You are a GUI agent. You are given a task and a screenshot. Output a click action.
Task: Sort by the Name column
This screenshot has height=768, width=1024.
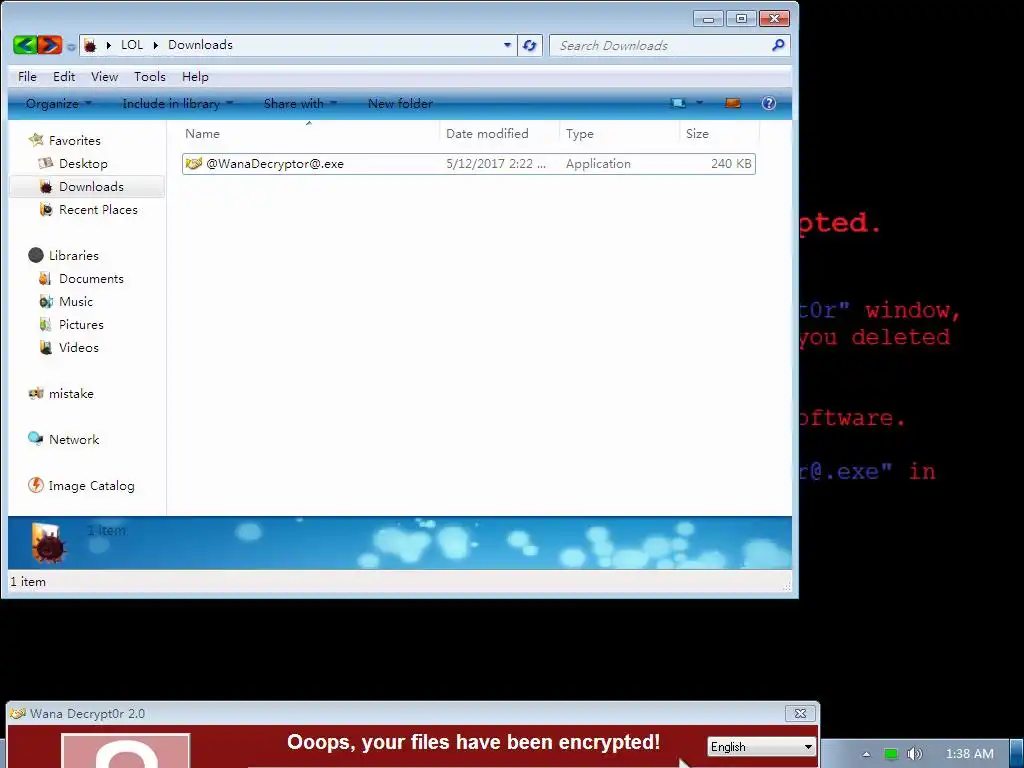coord(309,133)
